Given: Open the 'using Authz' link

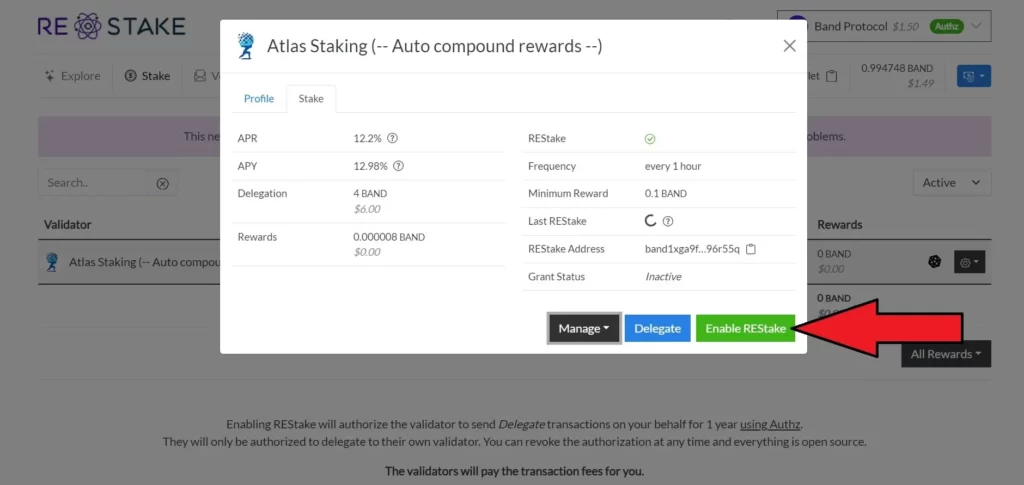Looking at the screenshot, I should pos(771,424).
